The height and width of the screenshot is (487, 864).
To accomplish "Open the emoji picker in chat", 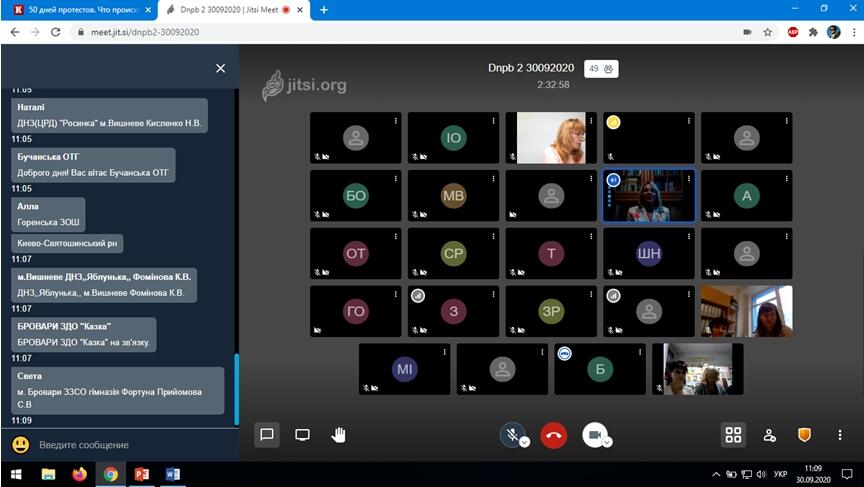I will [x=20, y=444].
